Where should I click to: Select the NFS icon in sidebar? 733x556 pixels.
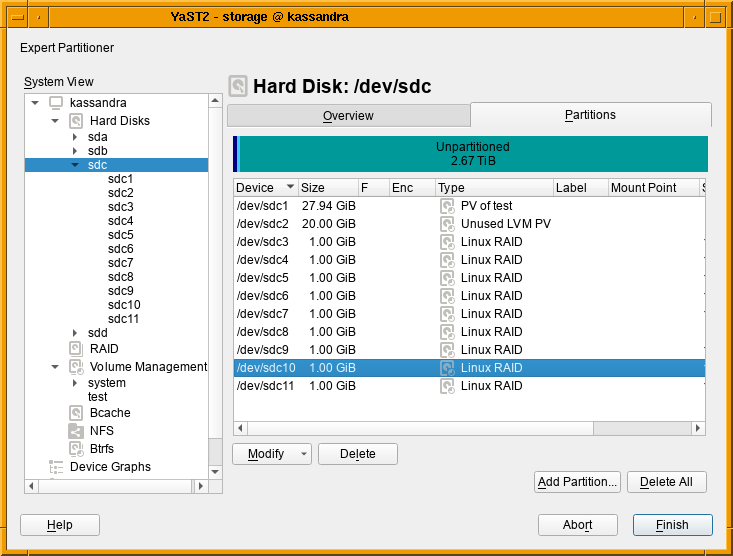[76, 431]
